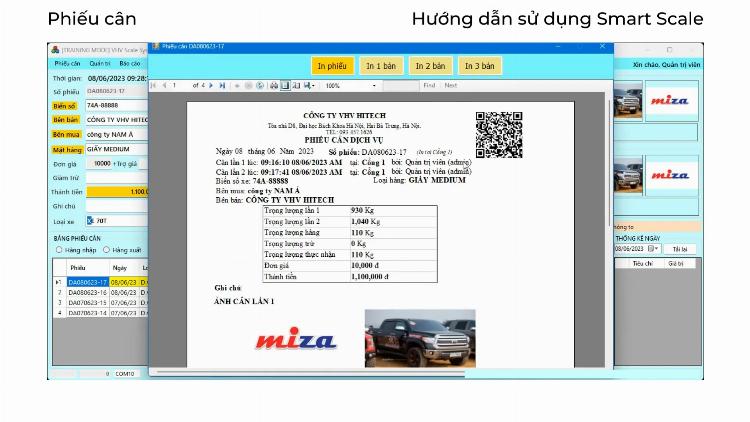Open export save dropdown in report toolbar
This screenshot has height=422, width=750.
click(309, 86)
